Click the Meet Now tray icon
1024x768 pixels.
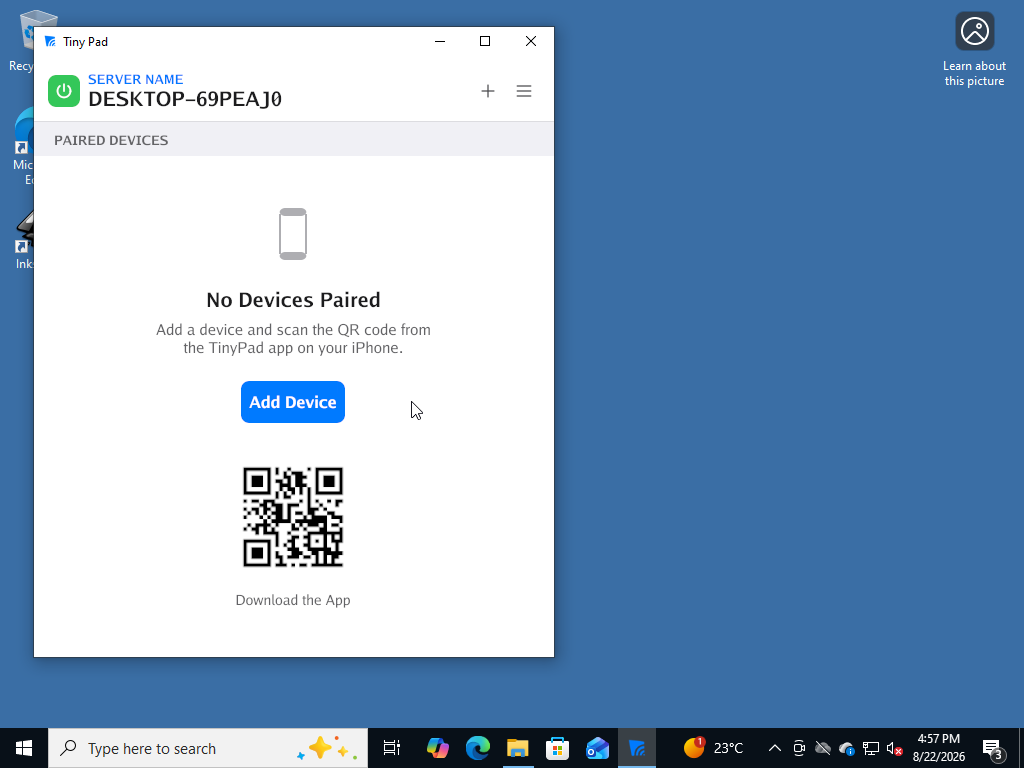[x=799, y=748]
